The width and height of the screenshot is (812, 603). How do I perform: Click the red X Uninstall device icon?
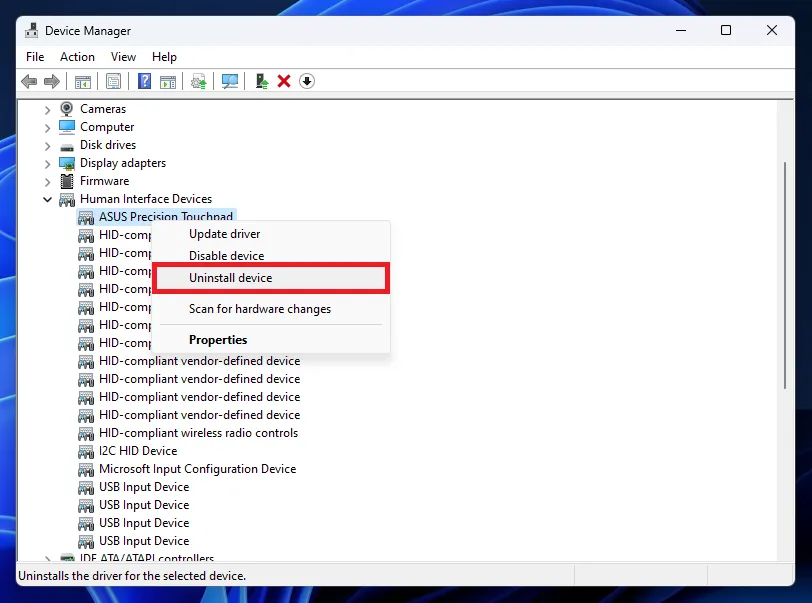(284, 81)
